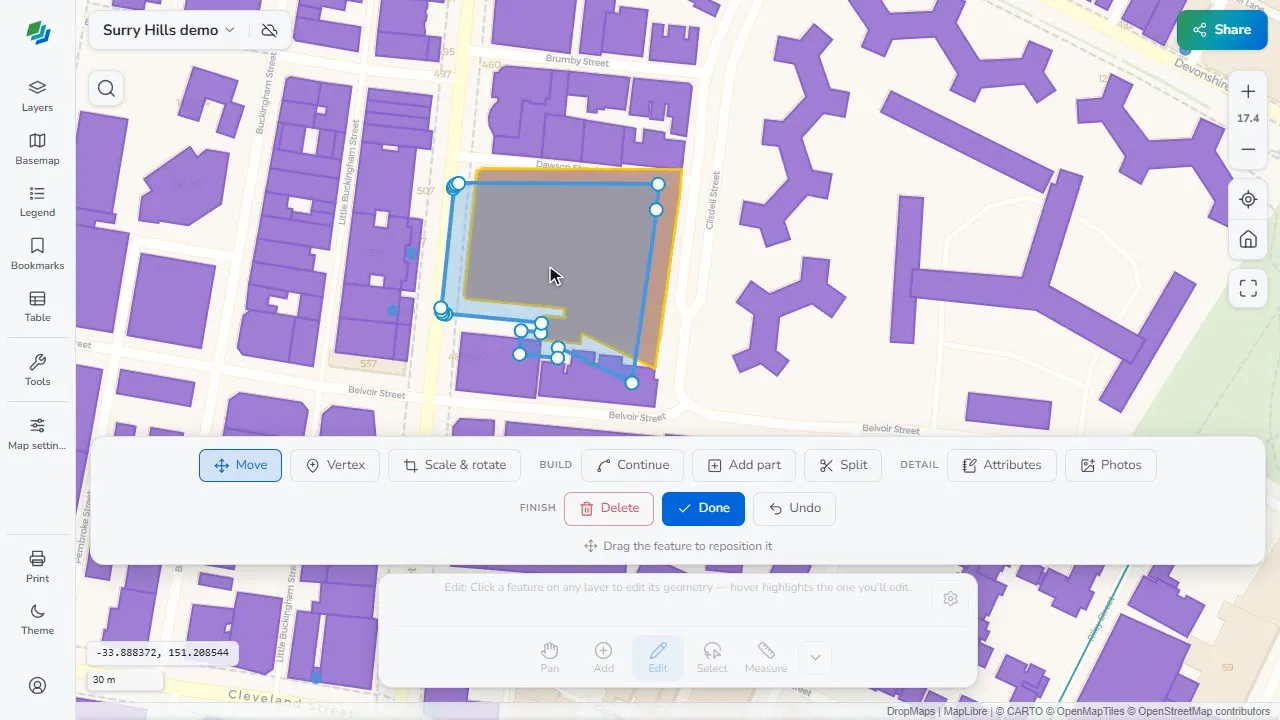Choose the Continue build option
The height and width of the screenshot is (720, 1280).
click(x=632, y=465)
